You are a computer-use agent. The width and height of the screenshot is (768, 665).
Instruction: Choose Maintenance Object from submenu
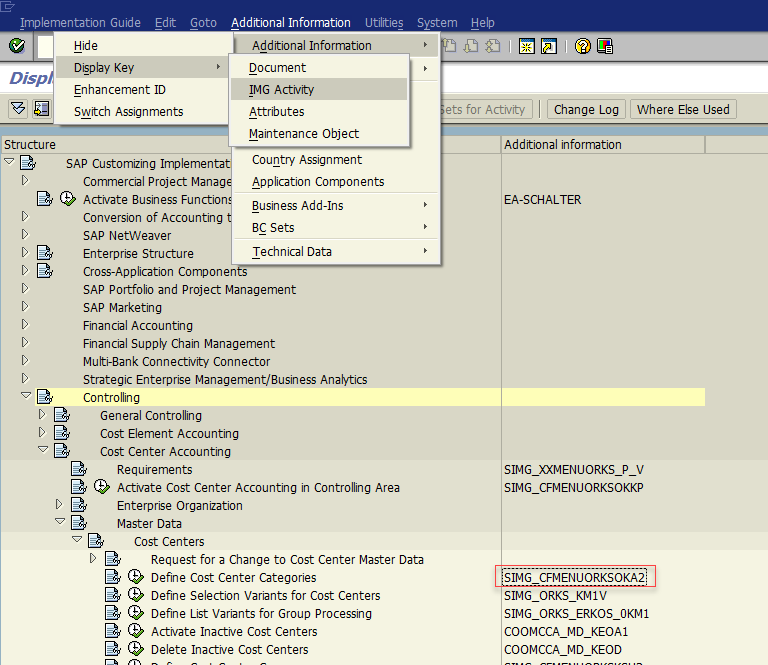(x=319, y=134)
